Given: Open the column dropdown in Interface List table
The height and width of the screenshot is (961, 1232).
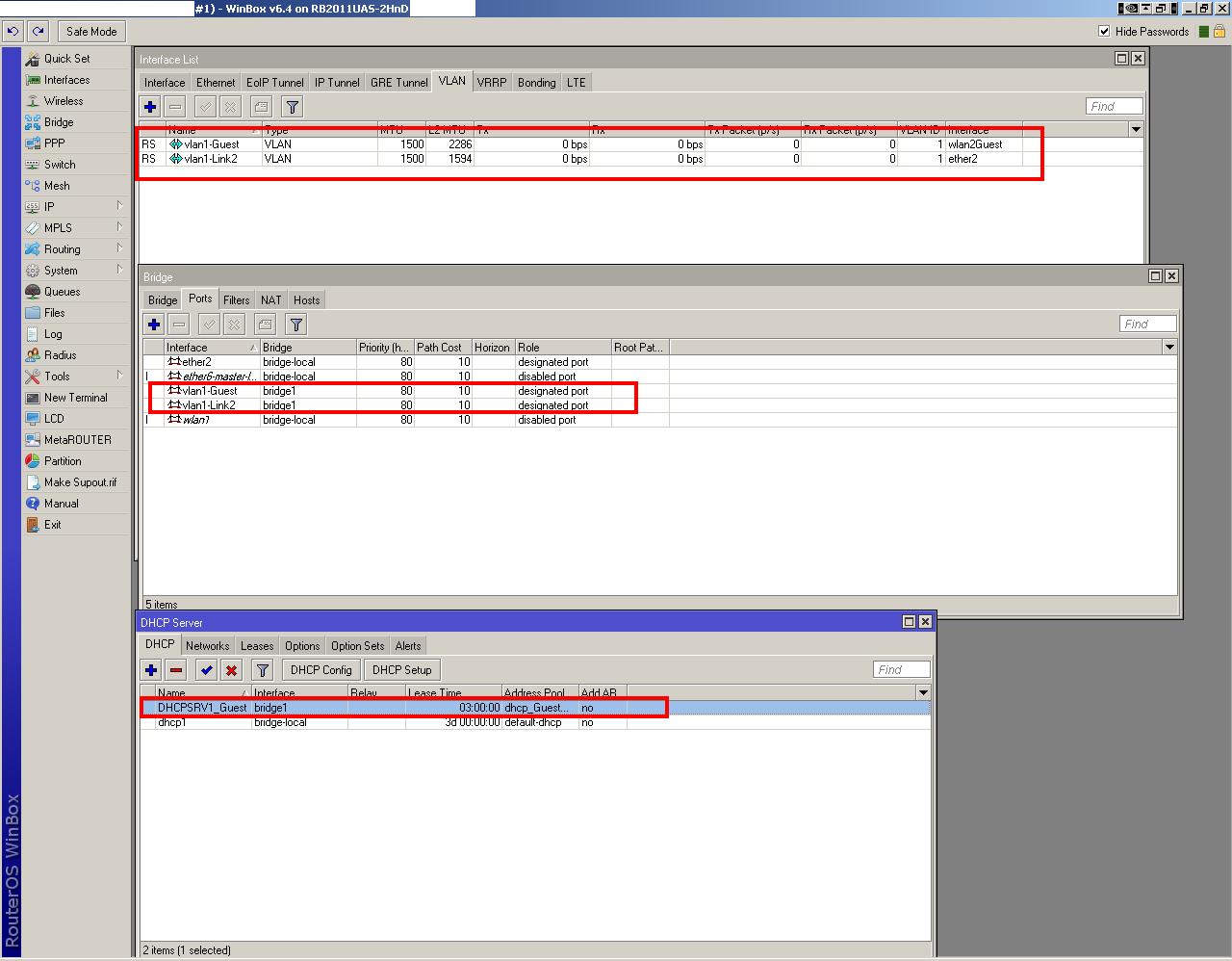Looking at the screenshot, I should click(1136, 129).
